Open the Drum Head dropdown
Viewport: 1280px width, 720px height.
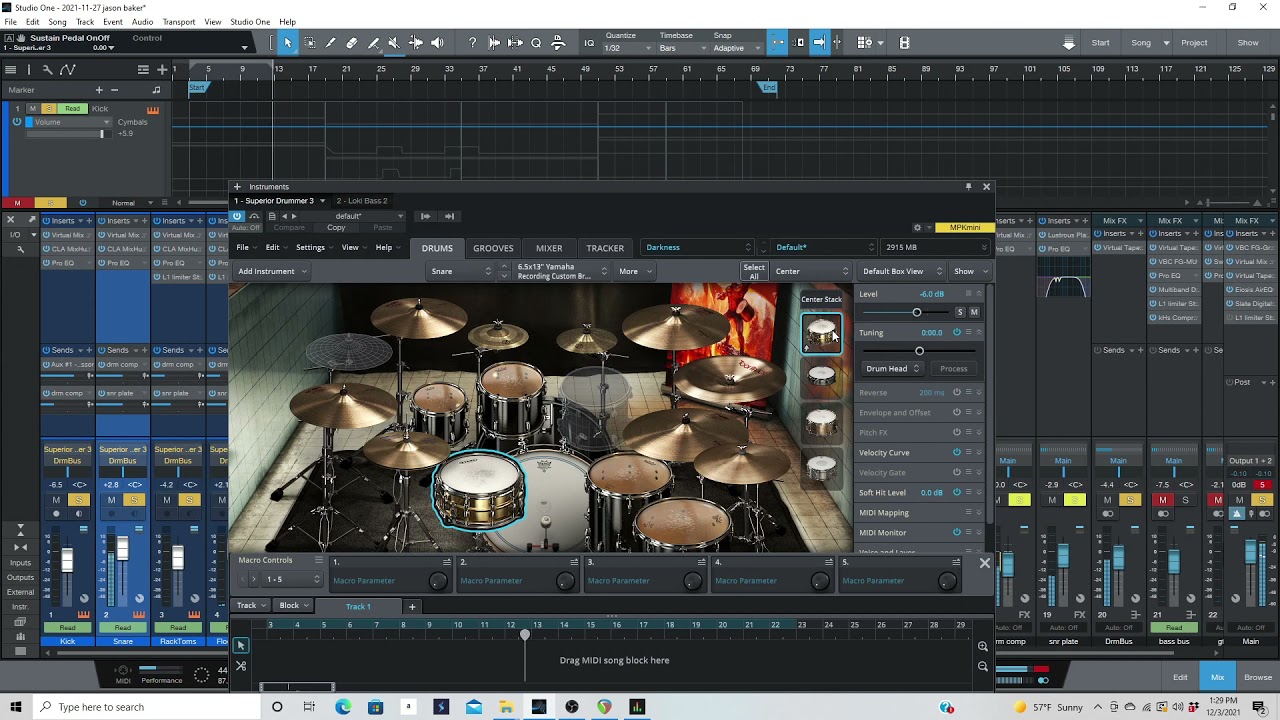(892, 368)
